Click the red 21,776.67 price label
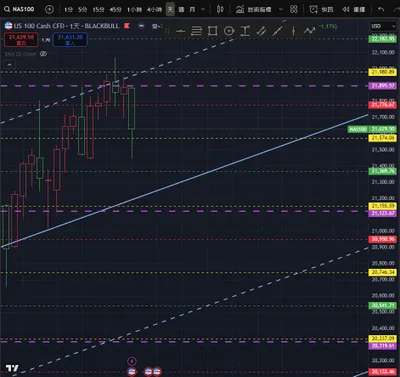The width and height of the screenshot is (400, 377). click(383, 105)
